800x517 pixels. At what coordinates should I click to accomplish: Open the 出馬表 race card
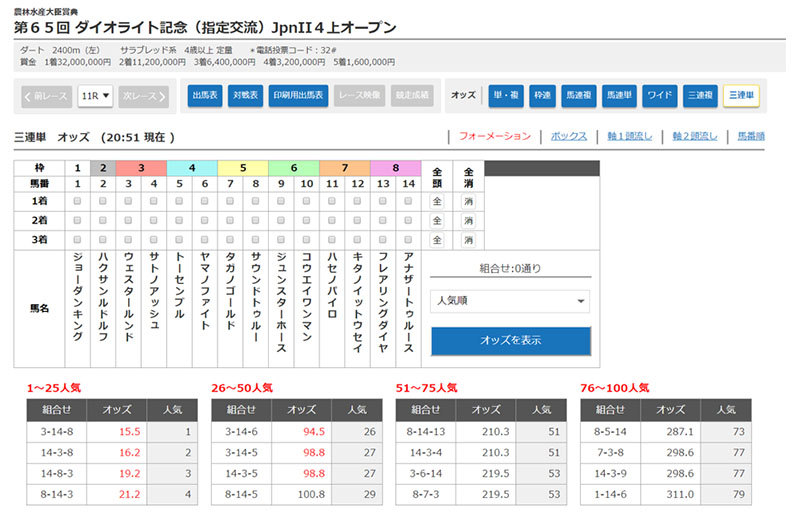[204, 96]
